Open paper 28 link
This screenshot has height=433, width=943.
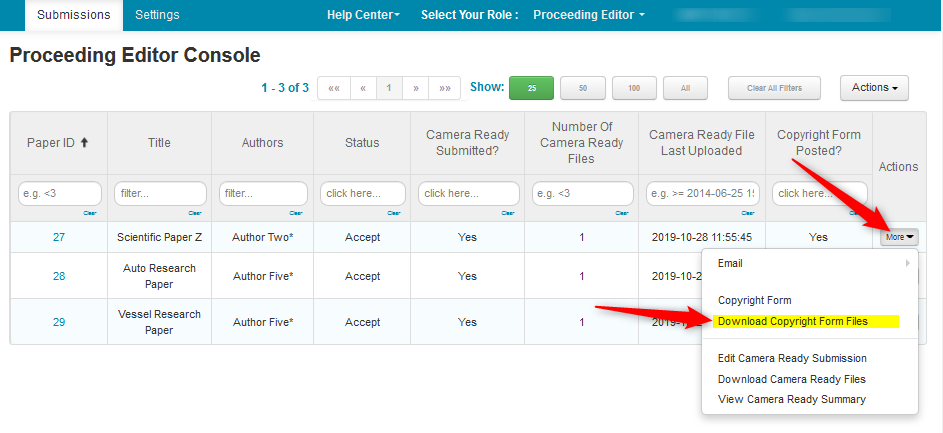pyautogui.click(x=59, y=276)
